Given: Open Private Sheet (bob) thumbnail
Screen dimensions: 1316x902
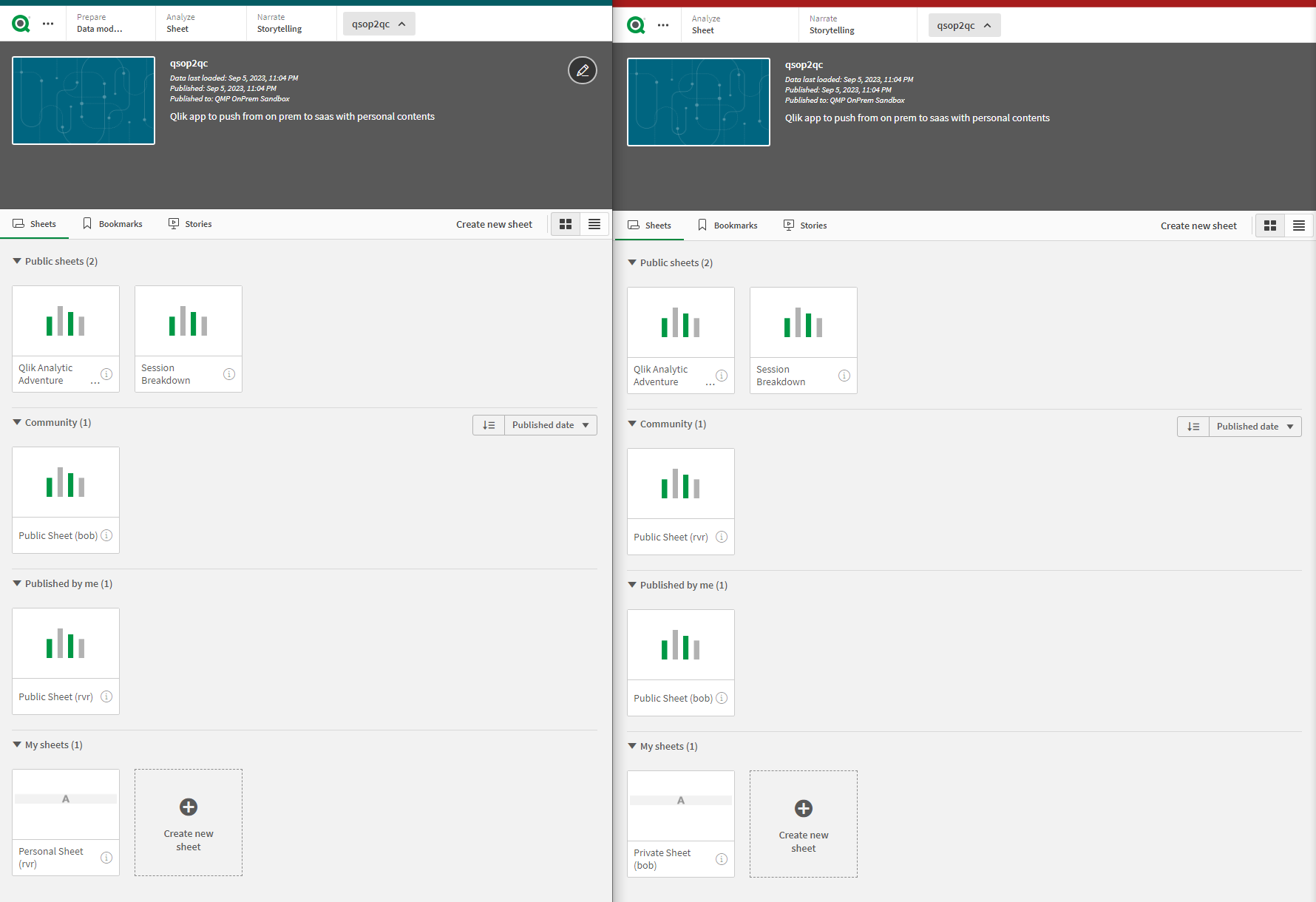Looking at the screenshot, I should (x=681, y=806).
